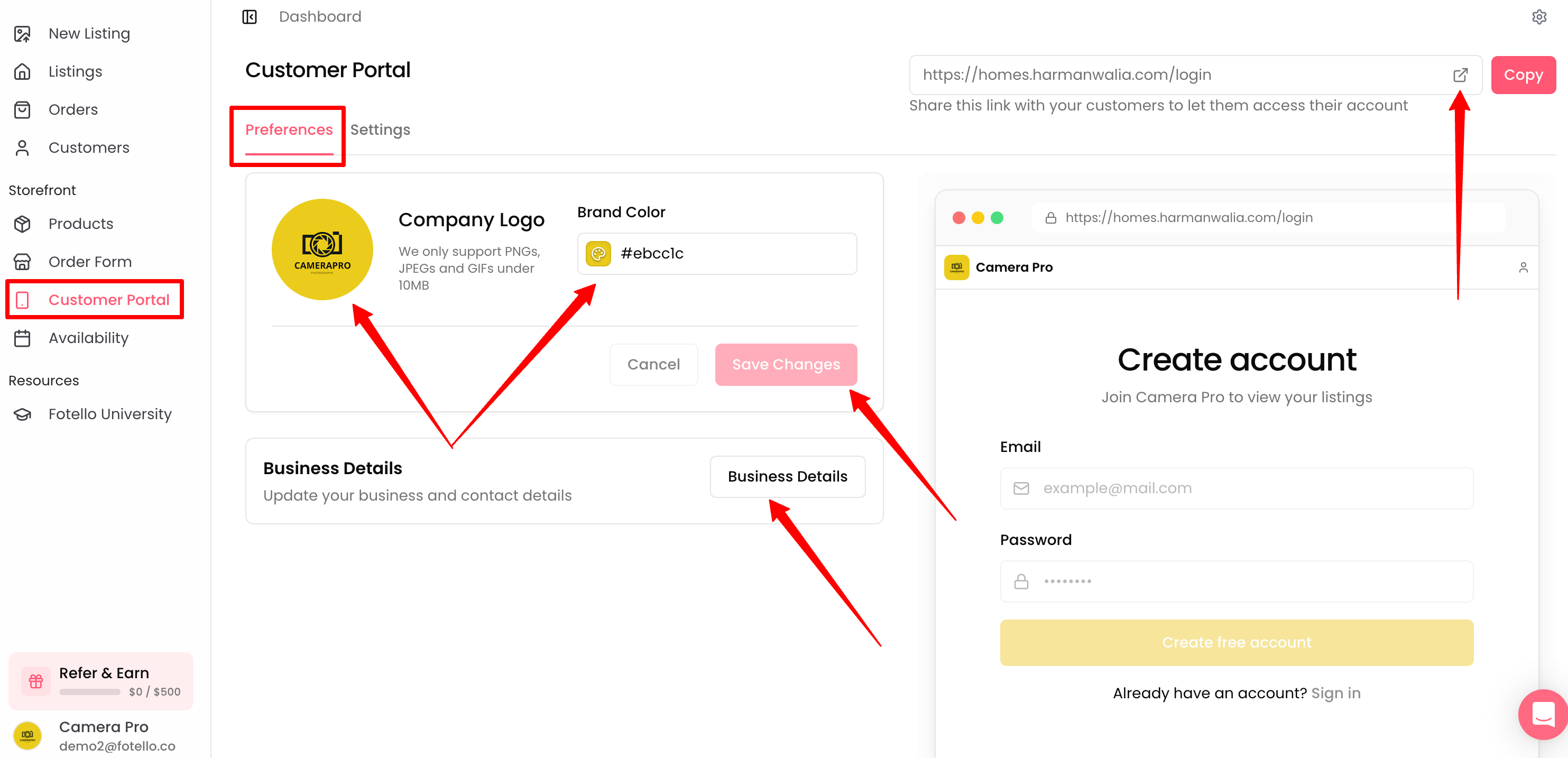Go to Orders in sidebar

click(73, 109)
